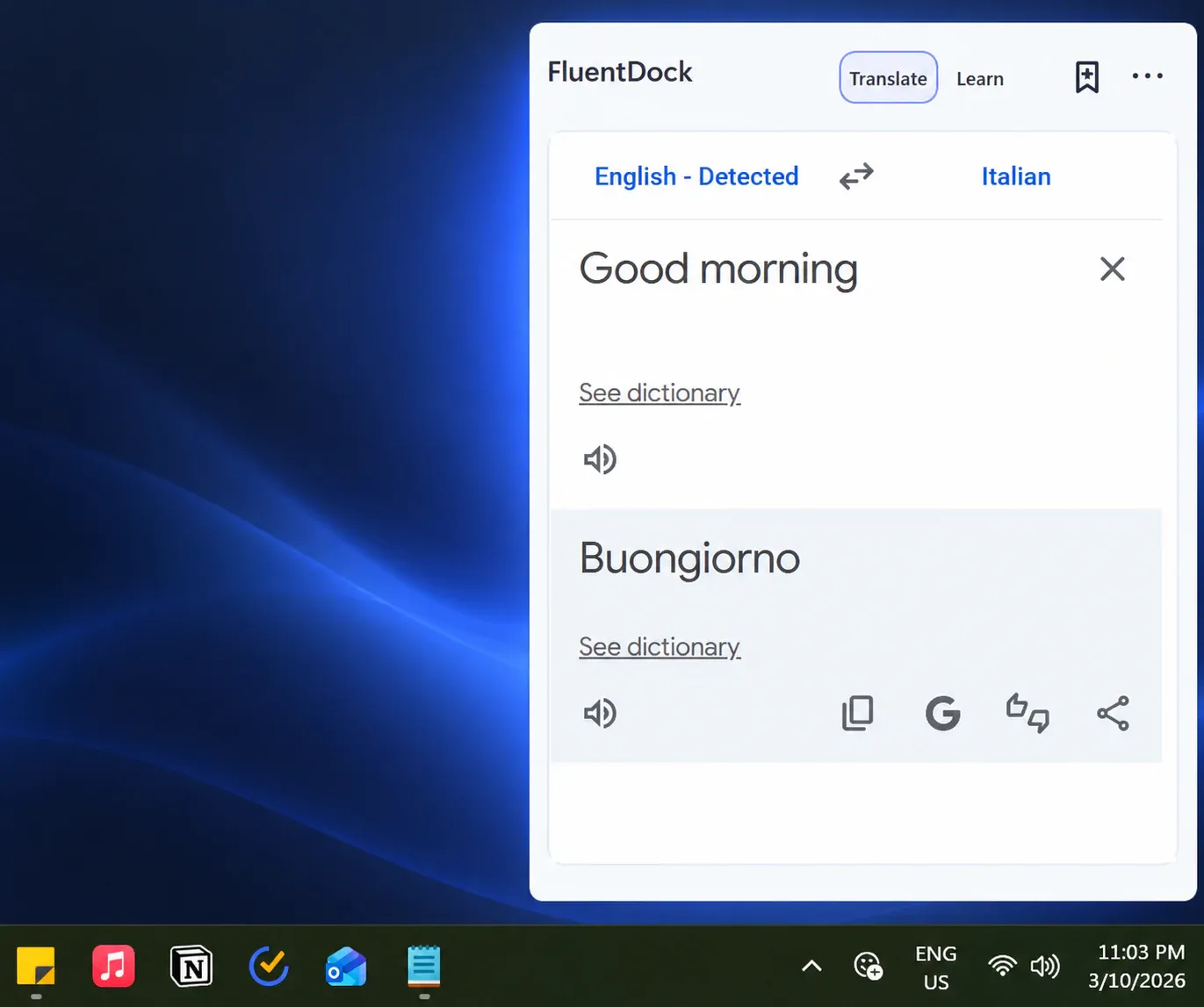Click the Good morning input text
Viewport: 1204px width, 1007px height.
tap(718, 269)
